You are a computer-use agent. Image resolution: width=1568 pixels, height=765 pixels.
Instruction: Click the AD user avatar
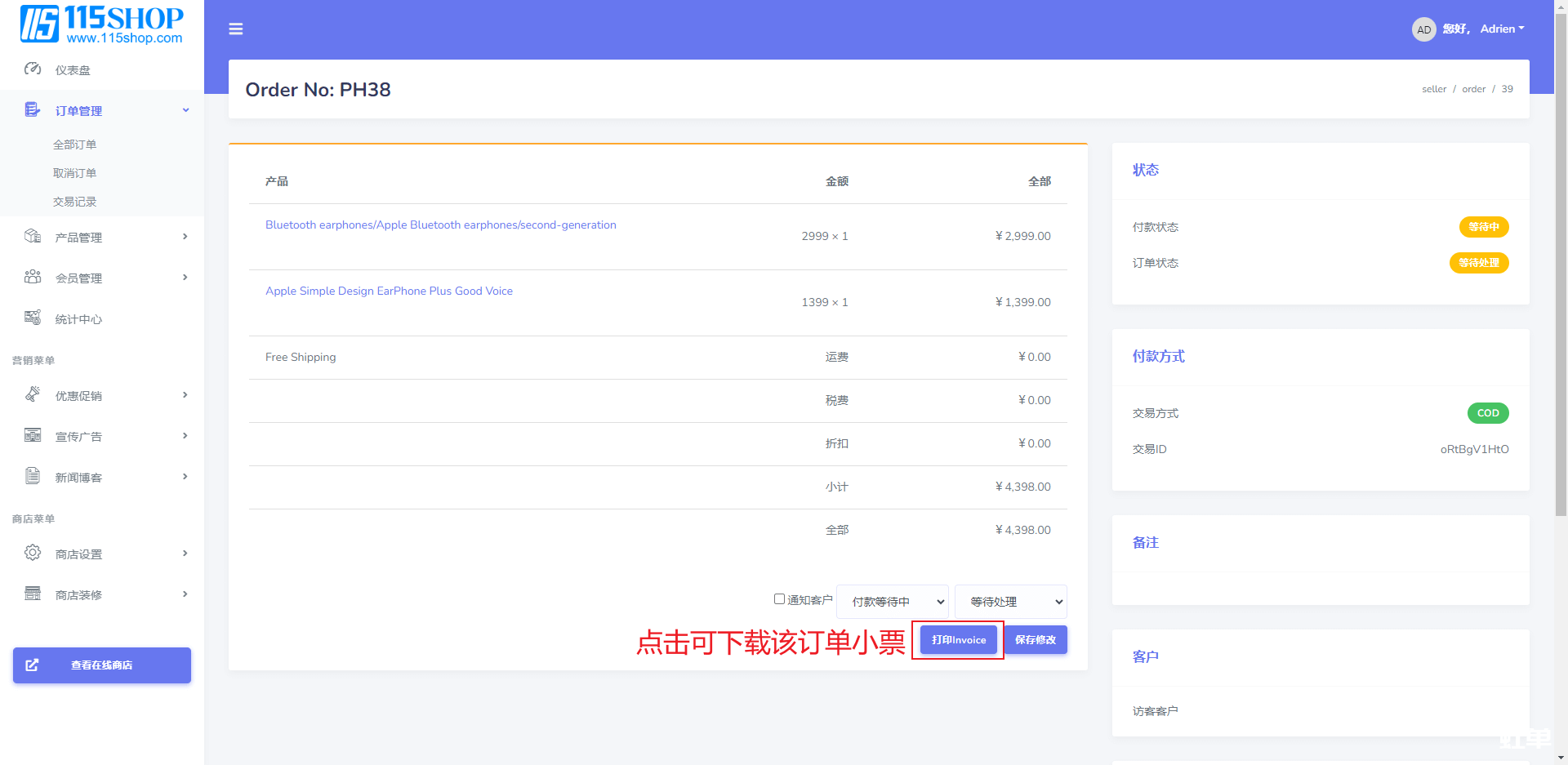1423,29
